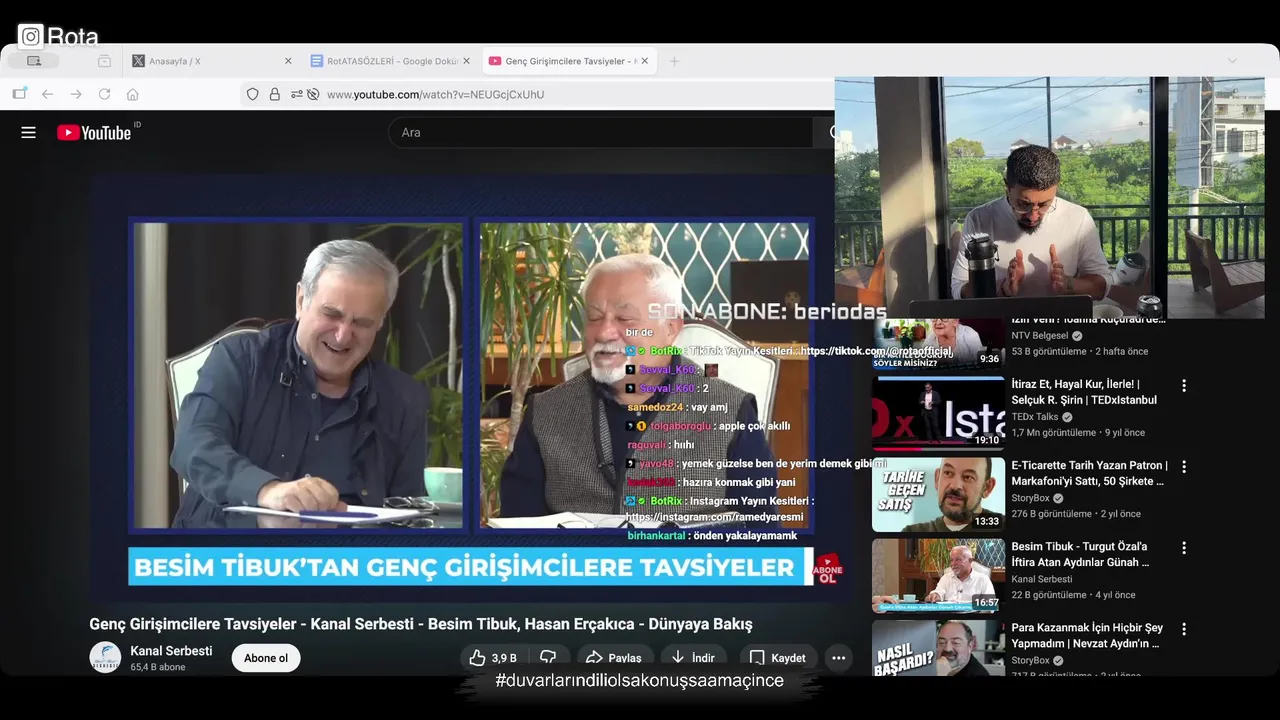Go back with the browser back arrow

coord(47,94)
